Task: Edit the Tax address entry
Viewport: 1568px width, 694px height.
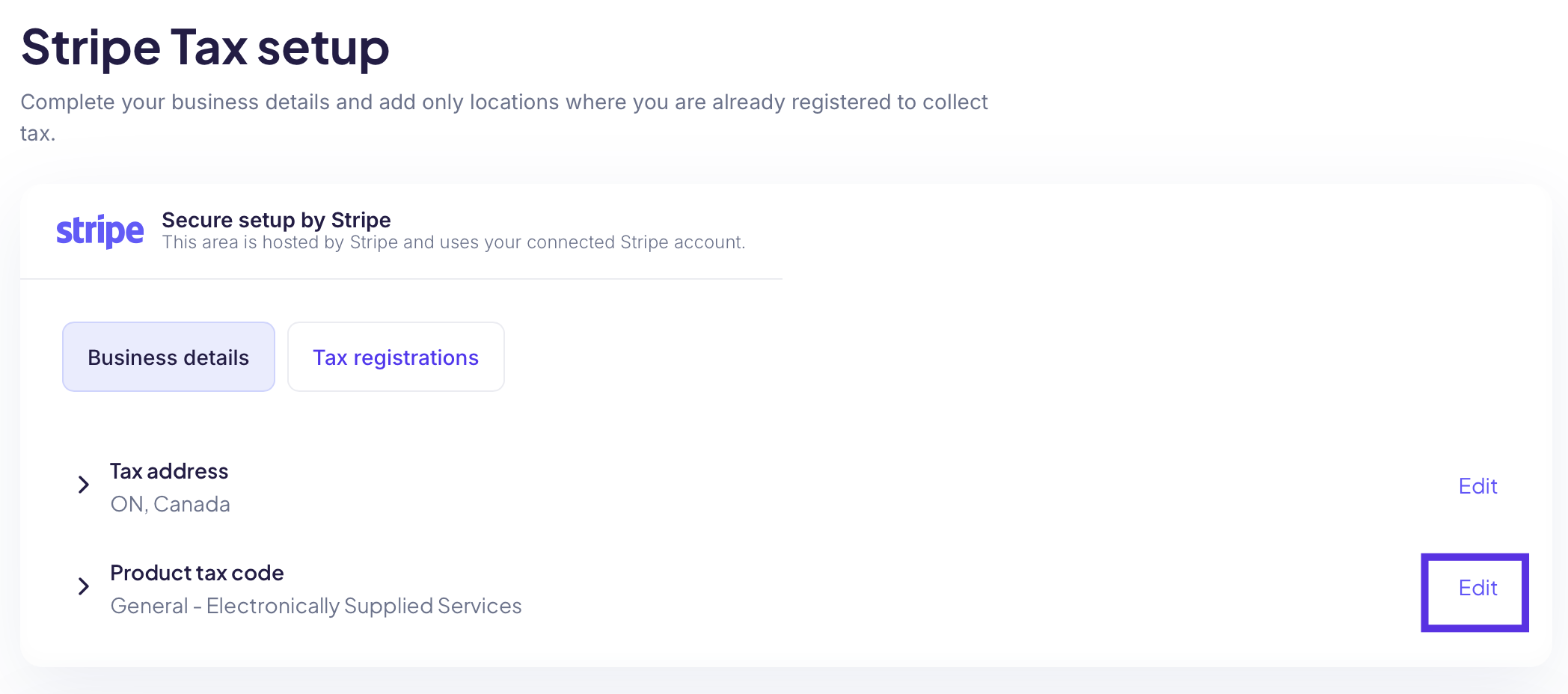Action: [x=1477, y=486]
